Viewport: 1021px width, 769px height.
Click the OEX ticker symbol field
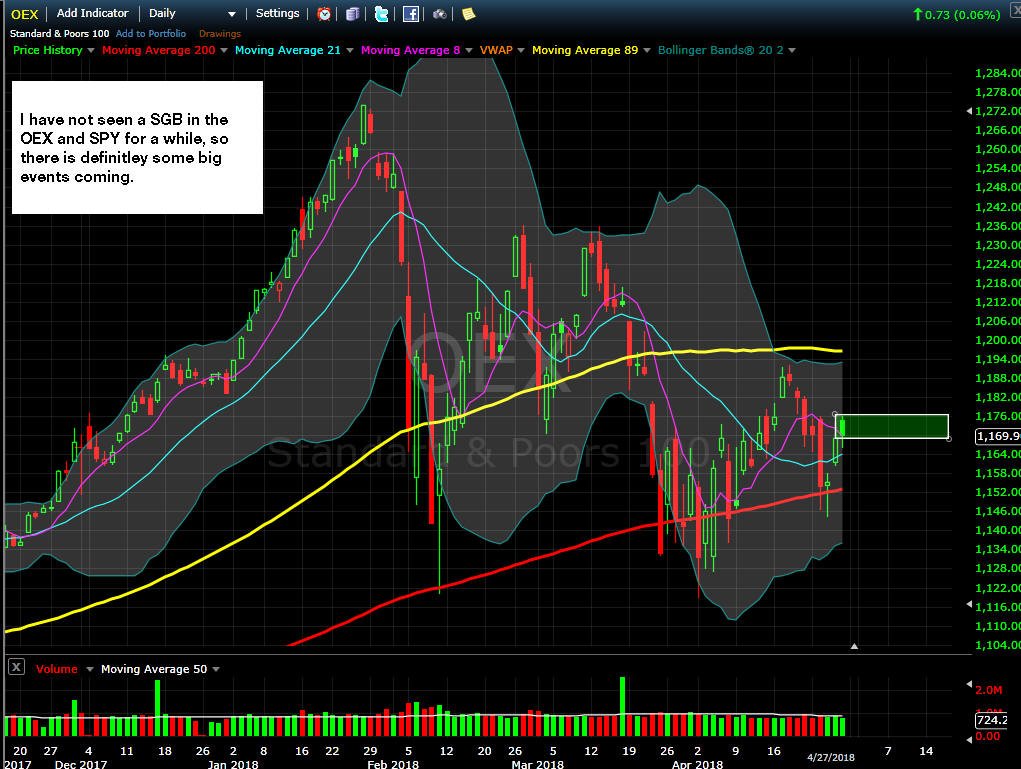(x=25, y=14)
